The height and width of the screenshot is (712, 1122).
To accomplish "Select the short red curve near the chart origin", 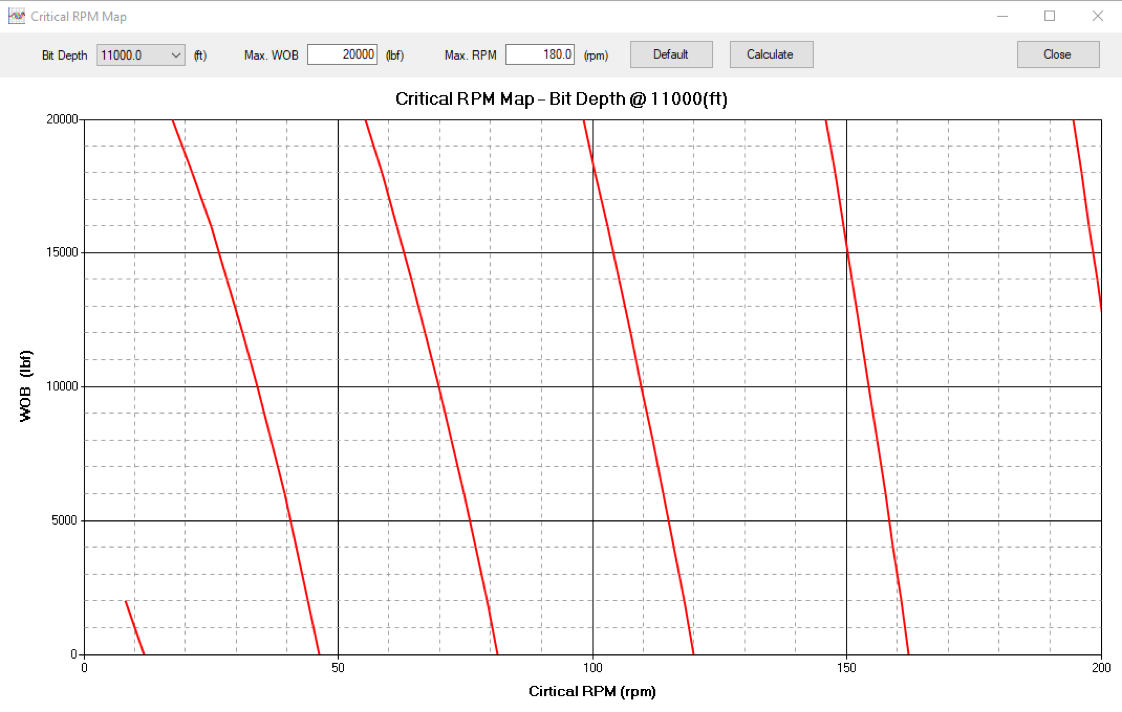I will pyautogui.click(x=135, y=628).
